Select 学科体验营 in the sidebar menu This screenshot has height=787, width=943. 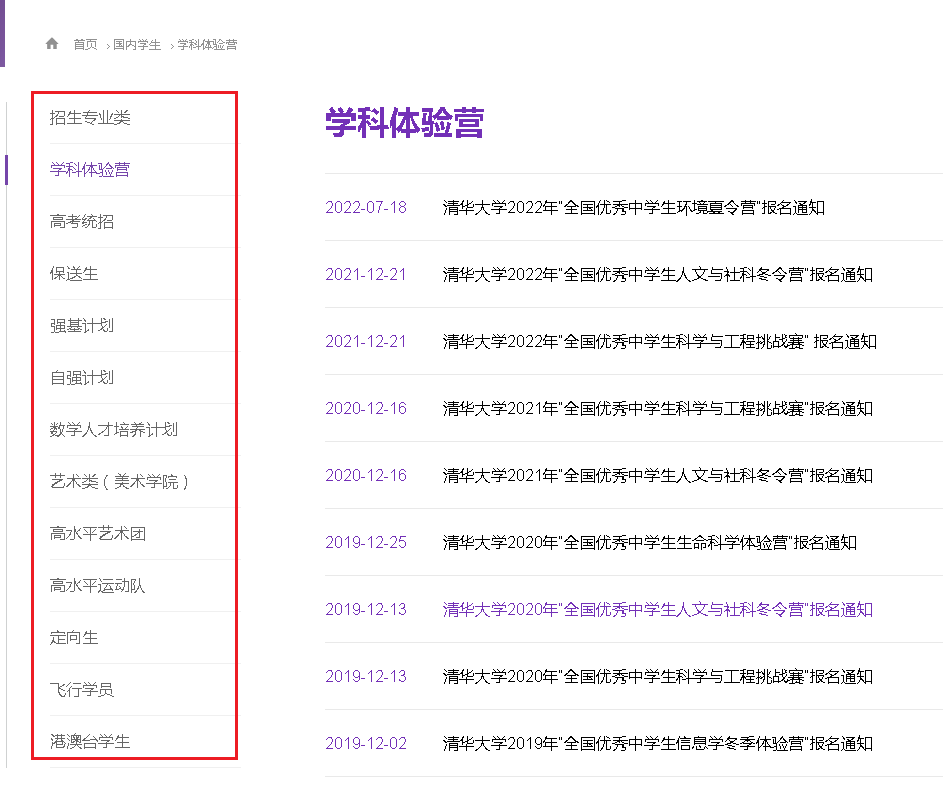pos(90,170)
